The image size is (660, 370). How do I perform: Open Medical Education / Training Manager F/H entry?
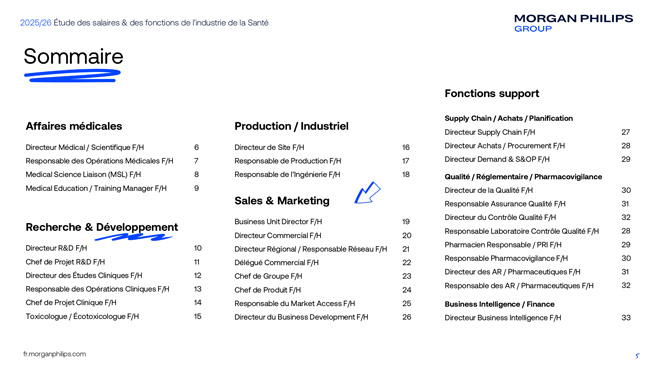[x=96, y=188]
